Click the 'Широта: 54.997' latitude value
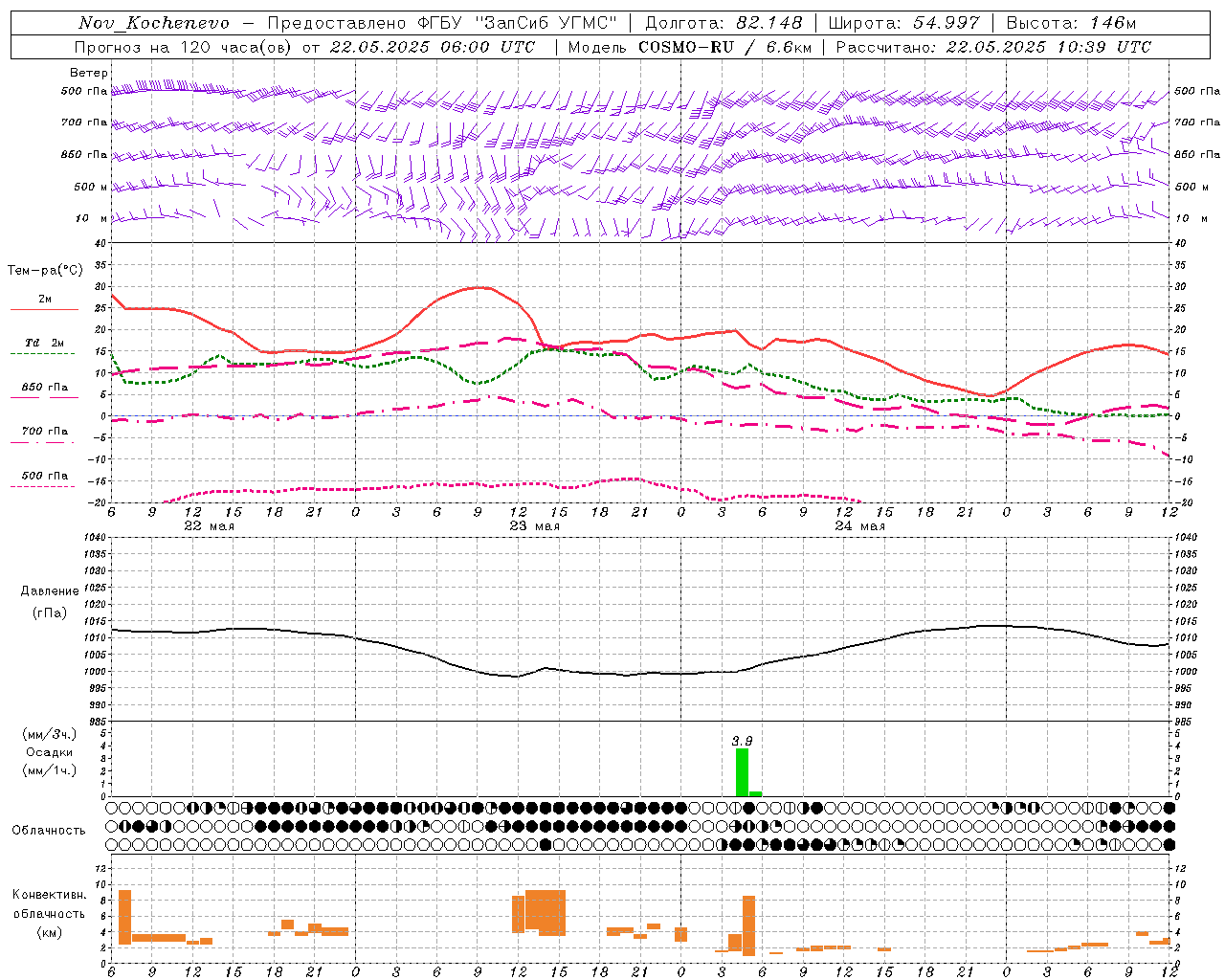1225x980 pixels. (x=904, y=23)
